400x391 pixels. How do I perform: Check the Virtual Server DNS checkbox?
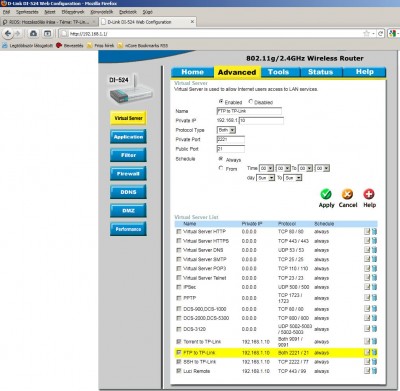[x=179, y=250]
